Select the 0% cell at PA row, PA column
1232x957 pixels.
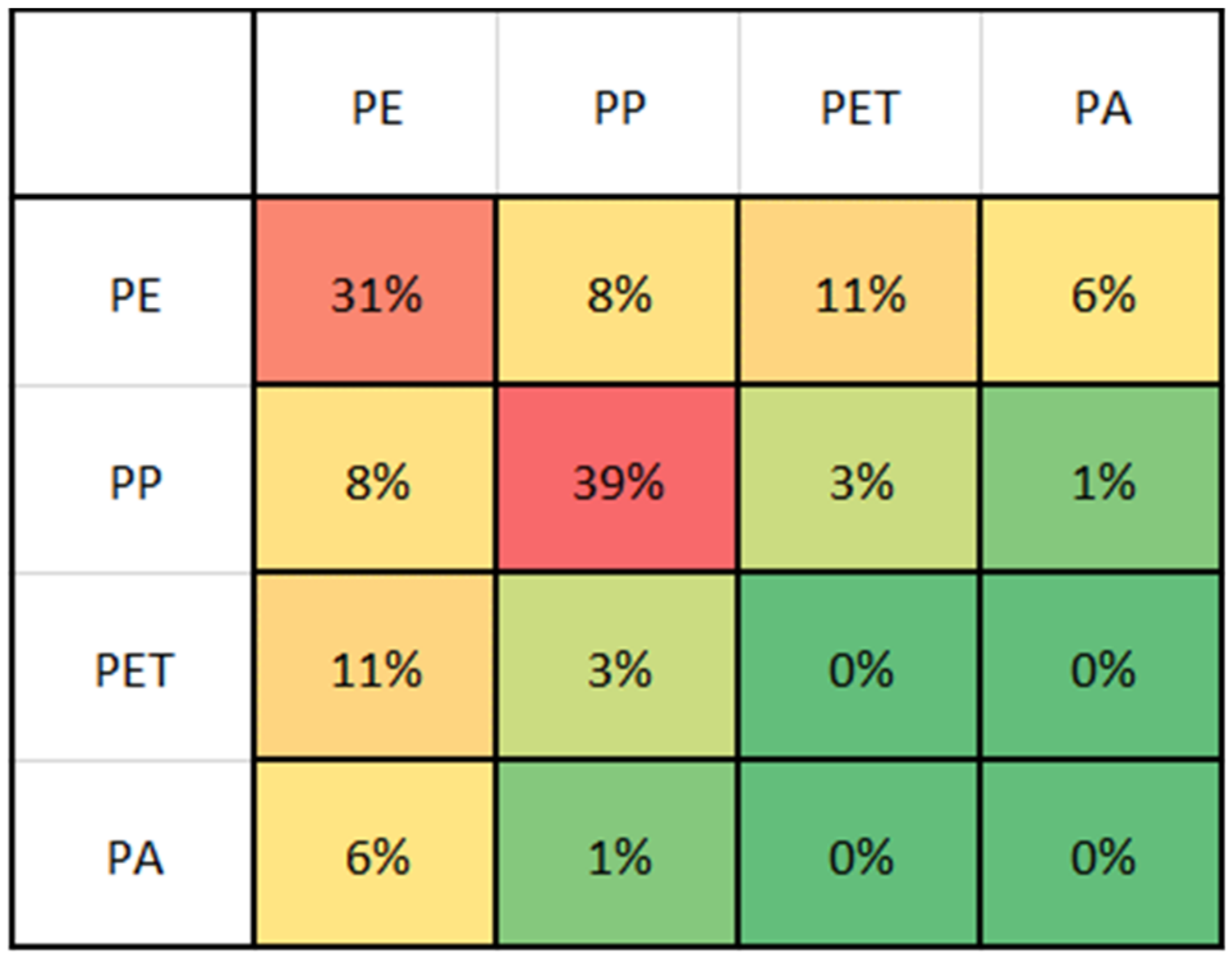point(1102,857)
